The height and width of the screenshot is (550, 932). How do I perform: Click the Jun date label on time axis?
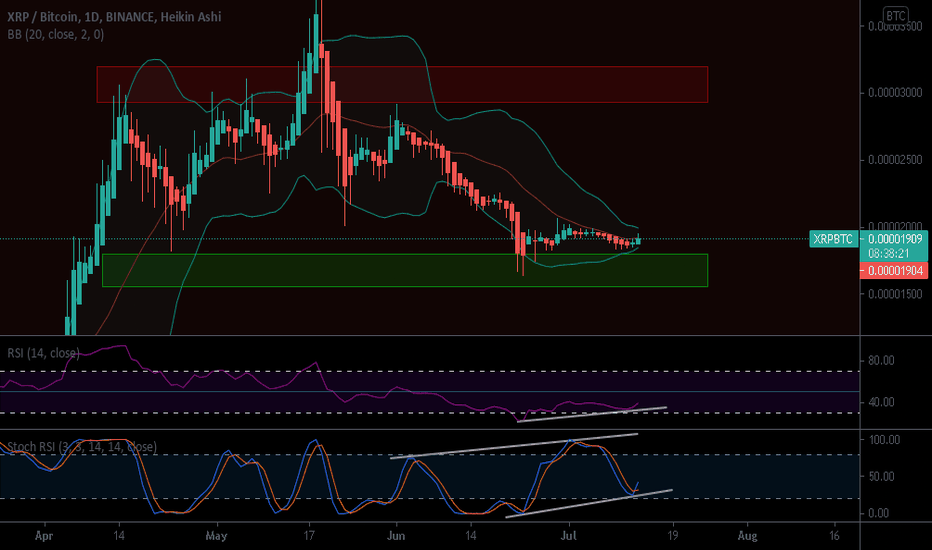point(396,536)
